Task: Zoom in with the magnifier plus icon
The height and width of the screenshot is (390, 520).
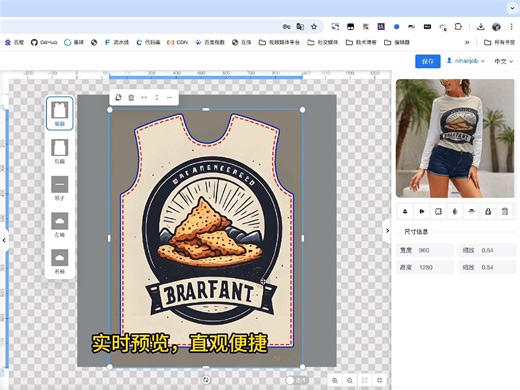Action: pos(335,380)
